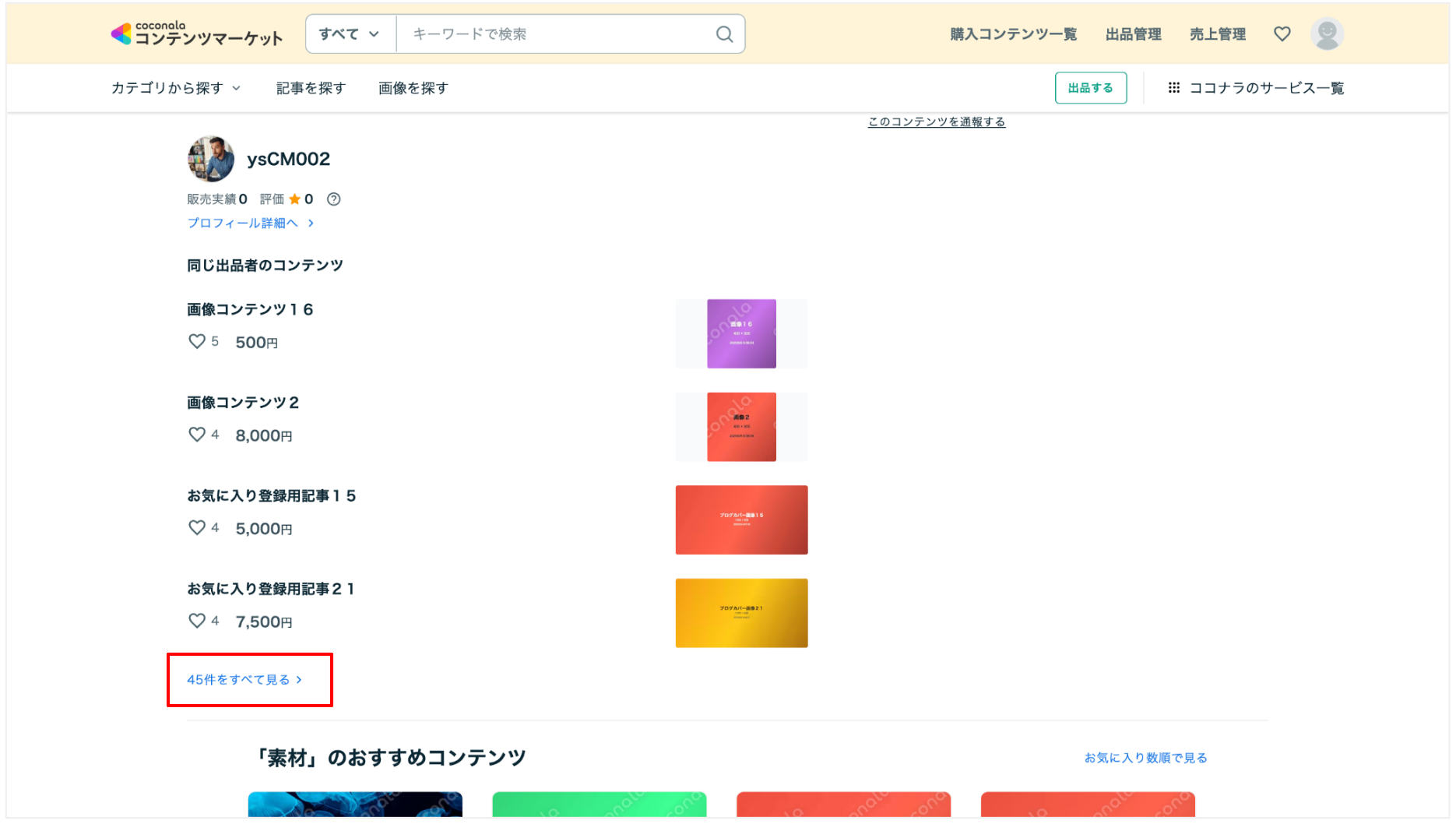Click the 5,000円 price text
The width and height of the screenshot is (1456, 824).
(x=264, y=529)
